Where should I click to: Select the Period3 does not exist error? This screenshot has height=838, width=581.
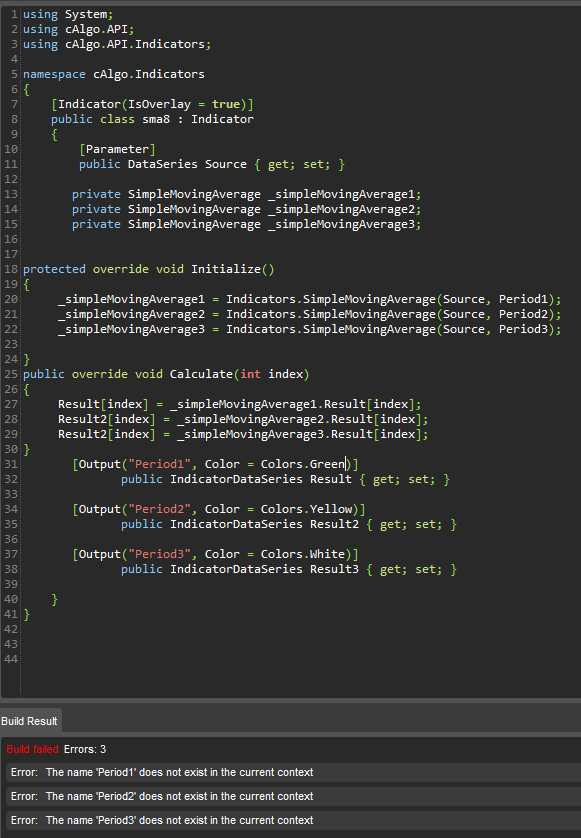click(292, 820)
